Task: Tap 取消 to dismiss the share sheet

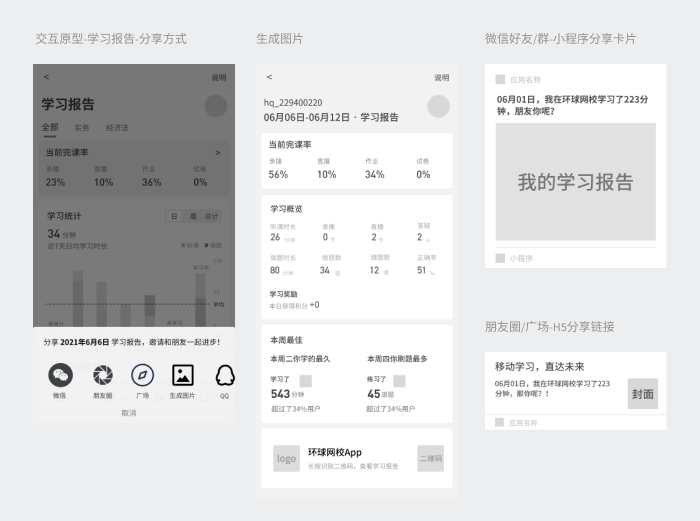Action: 129,413
